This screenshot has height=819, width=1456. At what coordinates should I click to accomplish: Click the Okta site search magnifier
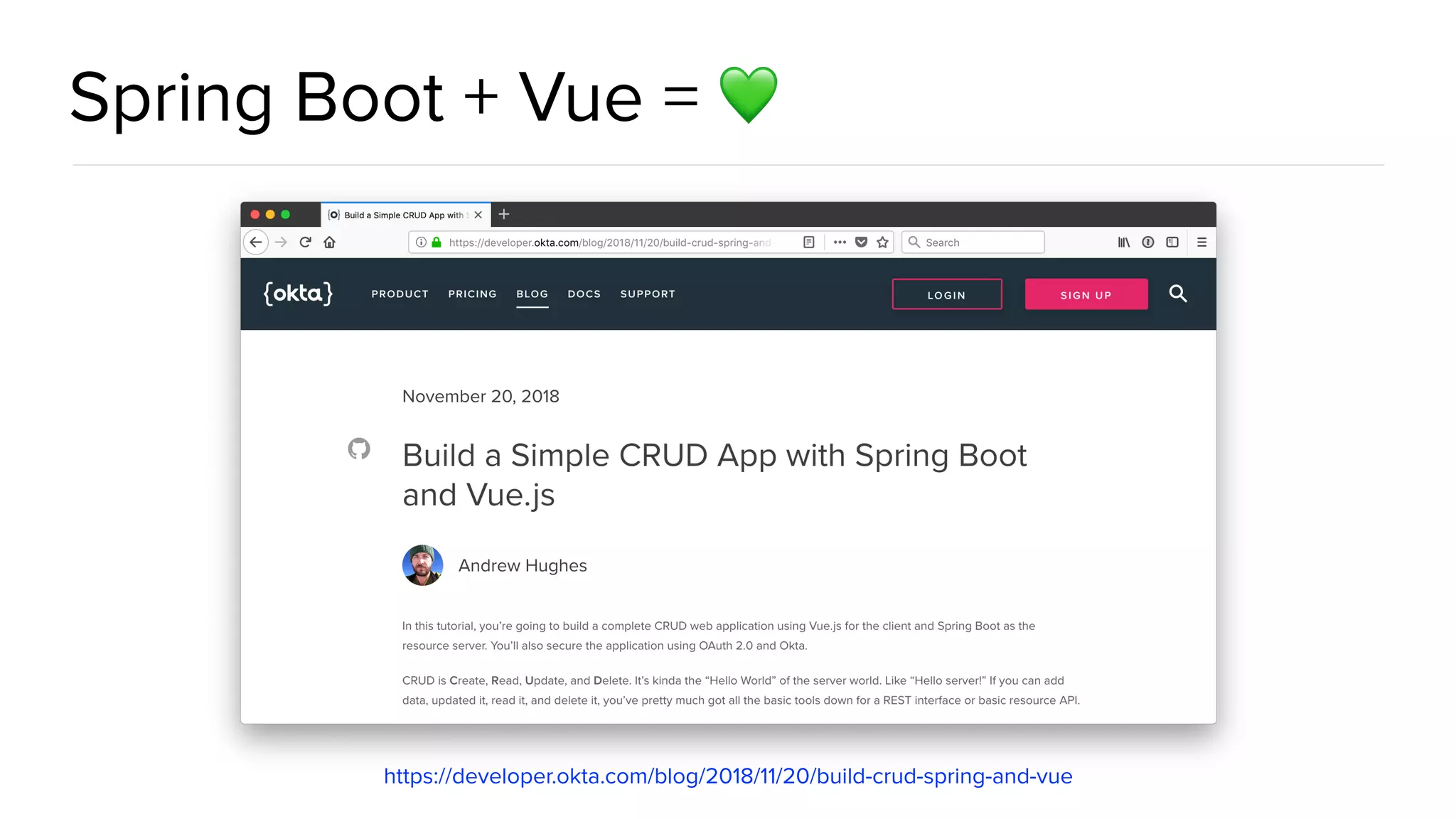(x=1177, y=294)
